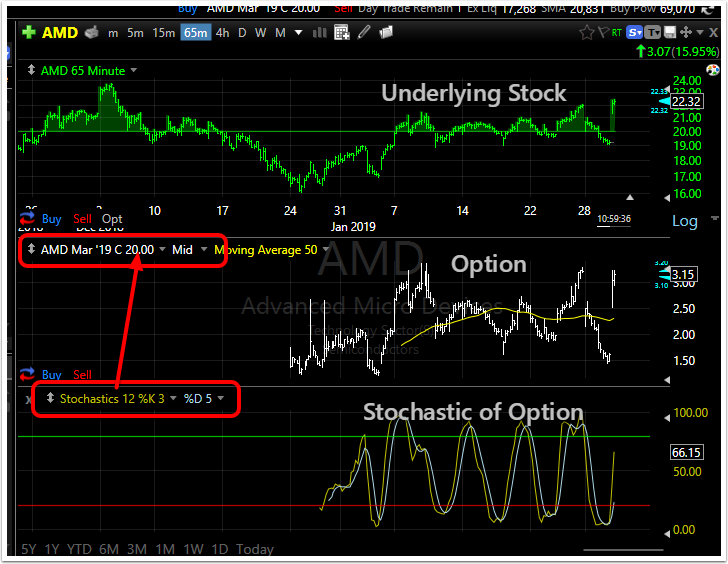Click the four-arrow move icon
Viewport: 728px width, 564px height.
[x=685, y=32]
